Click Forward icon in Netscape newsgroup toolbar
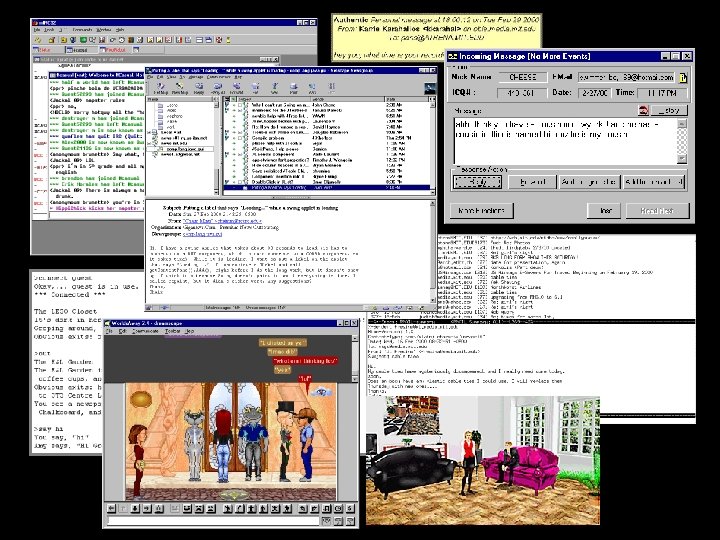Screen dimensions: 720x540 236,88
